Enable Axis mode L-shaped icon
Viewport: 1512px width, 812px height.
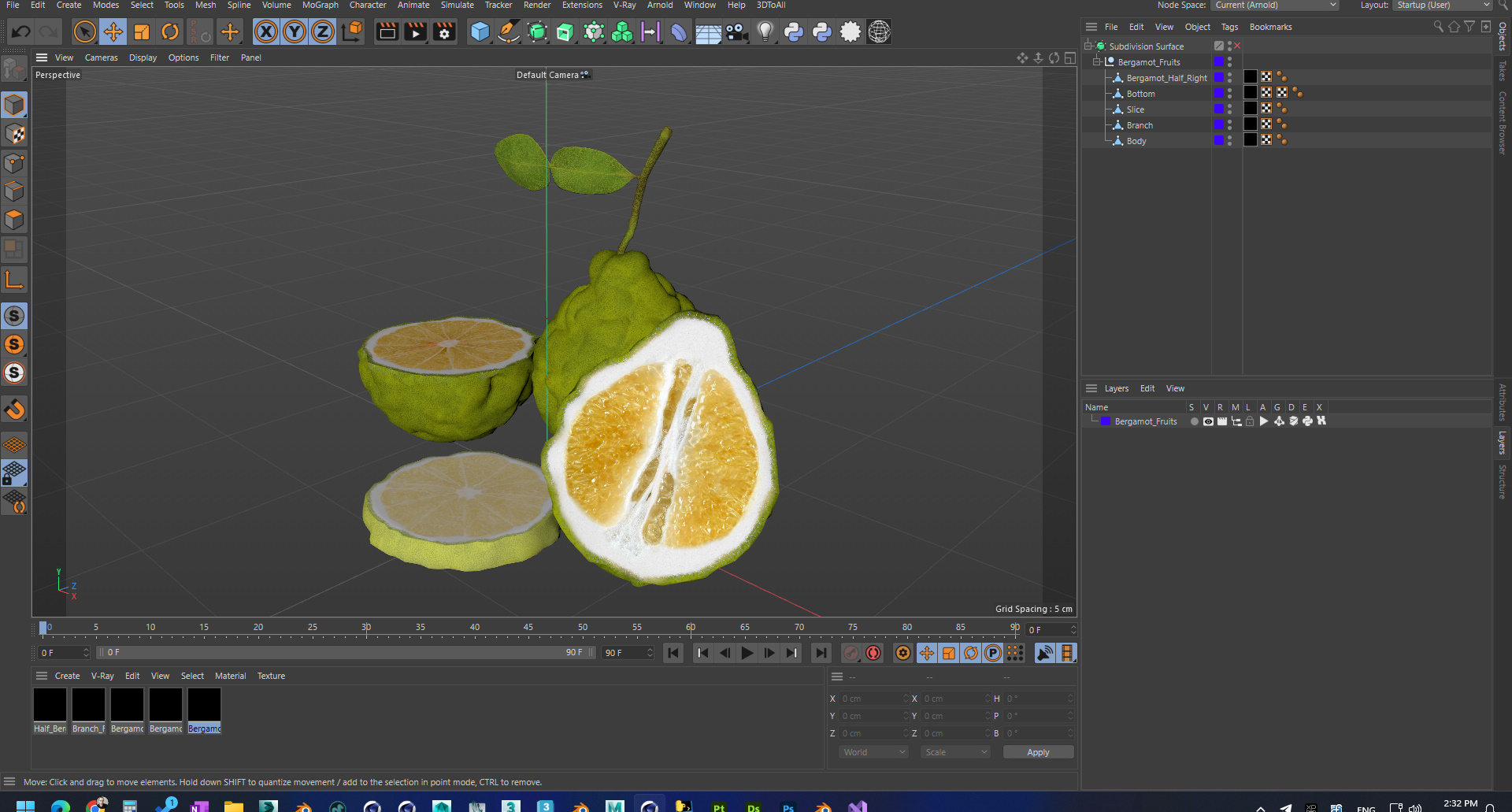14,280
